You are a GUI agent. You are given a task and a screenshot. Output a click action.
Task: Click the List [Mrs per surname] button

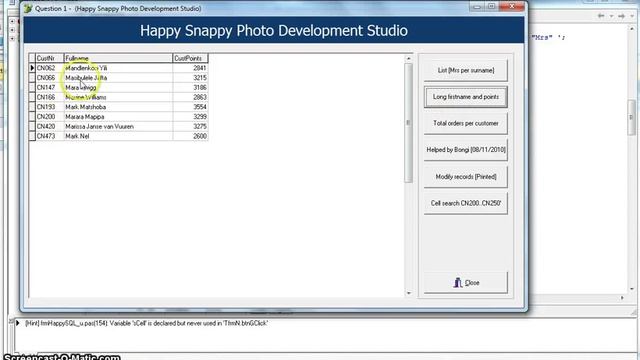[x=466, y=70]
